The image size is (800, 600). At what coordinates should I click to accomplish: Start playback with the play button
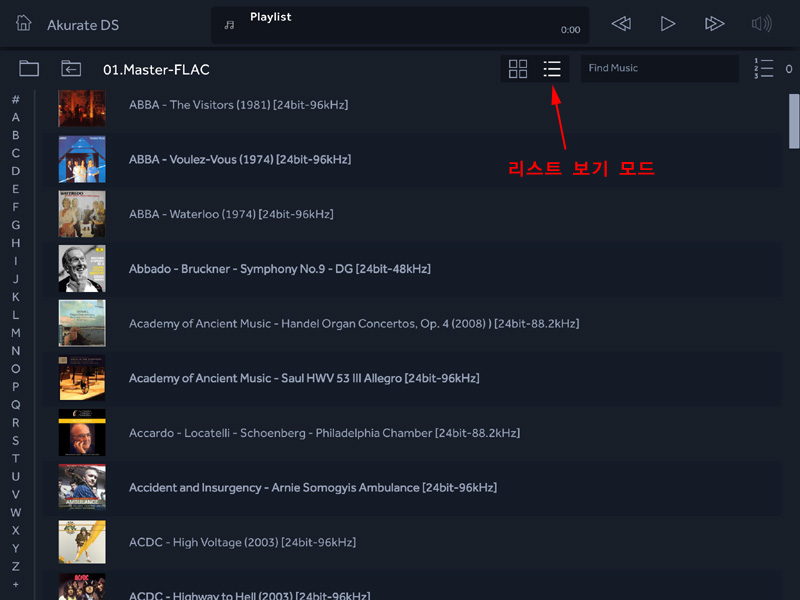667,24
